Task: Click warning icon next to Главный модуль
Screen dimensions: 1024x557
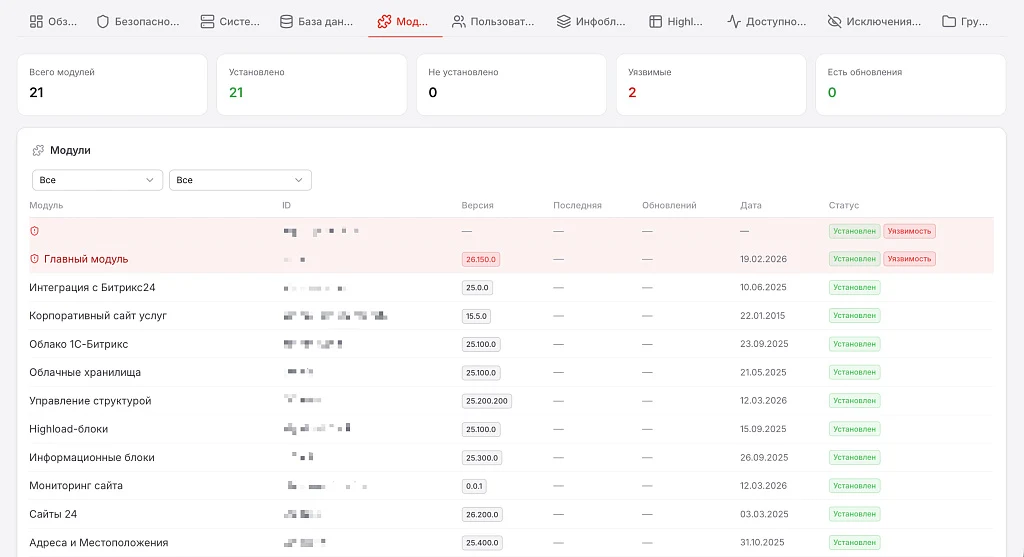Action: (x=35, y=259)
